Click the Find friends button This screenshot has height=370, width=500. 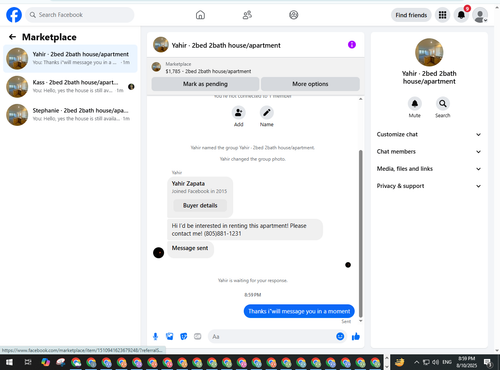click(x=411, y=15)
